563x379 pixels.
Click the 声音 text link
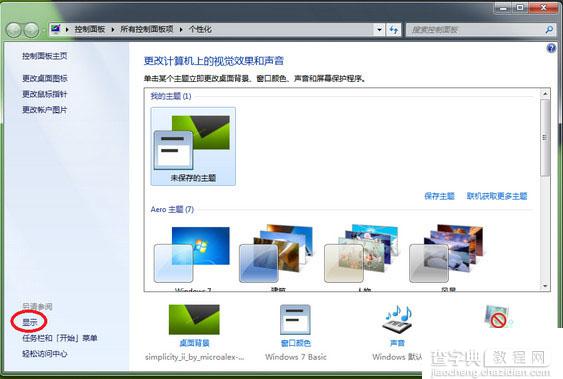[397, 343]
